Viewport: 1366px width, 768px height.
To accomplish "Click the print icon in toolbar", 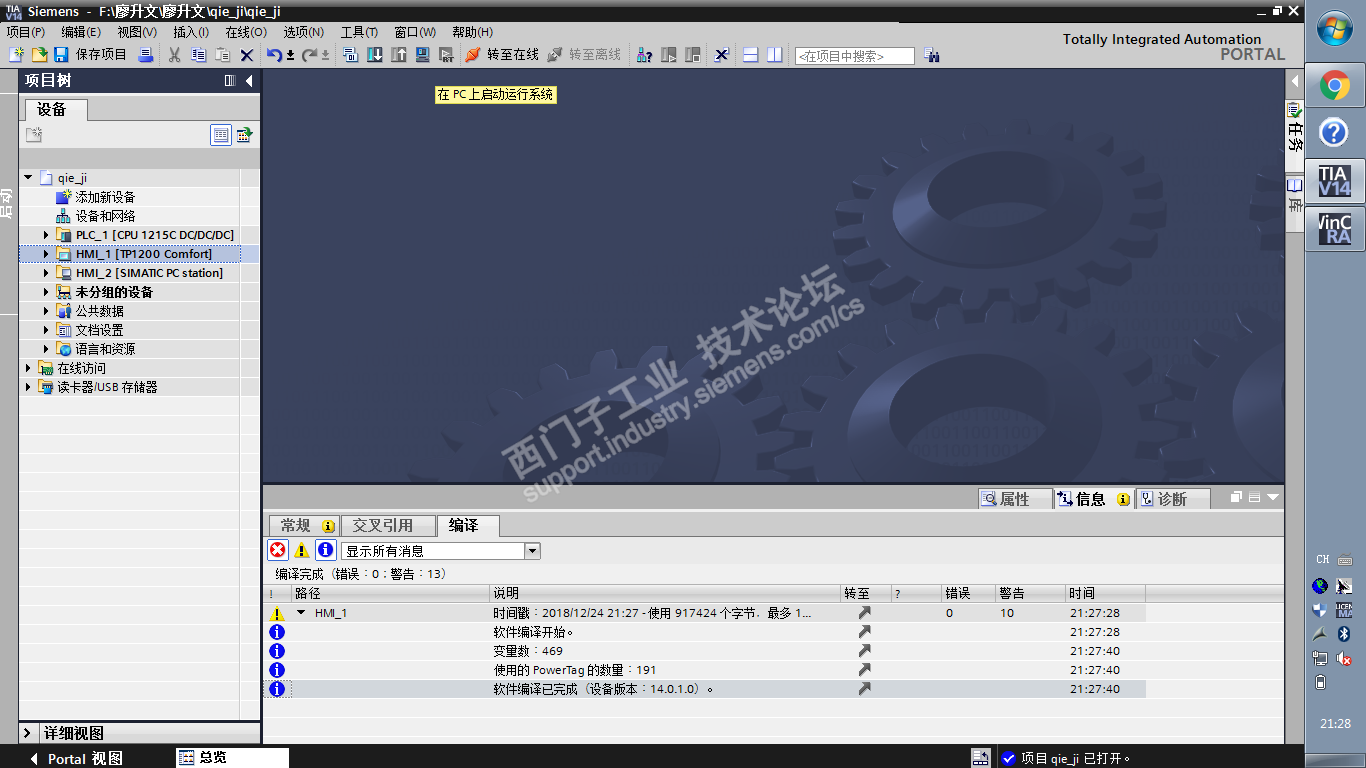I will (145, 55).
